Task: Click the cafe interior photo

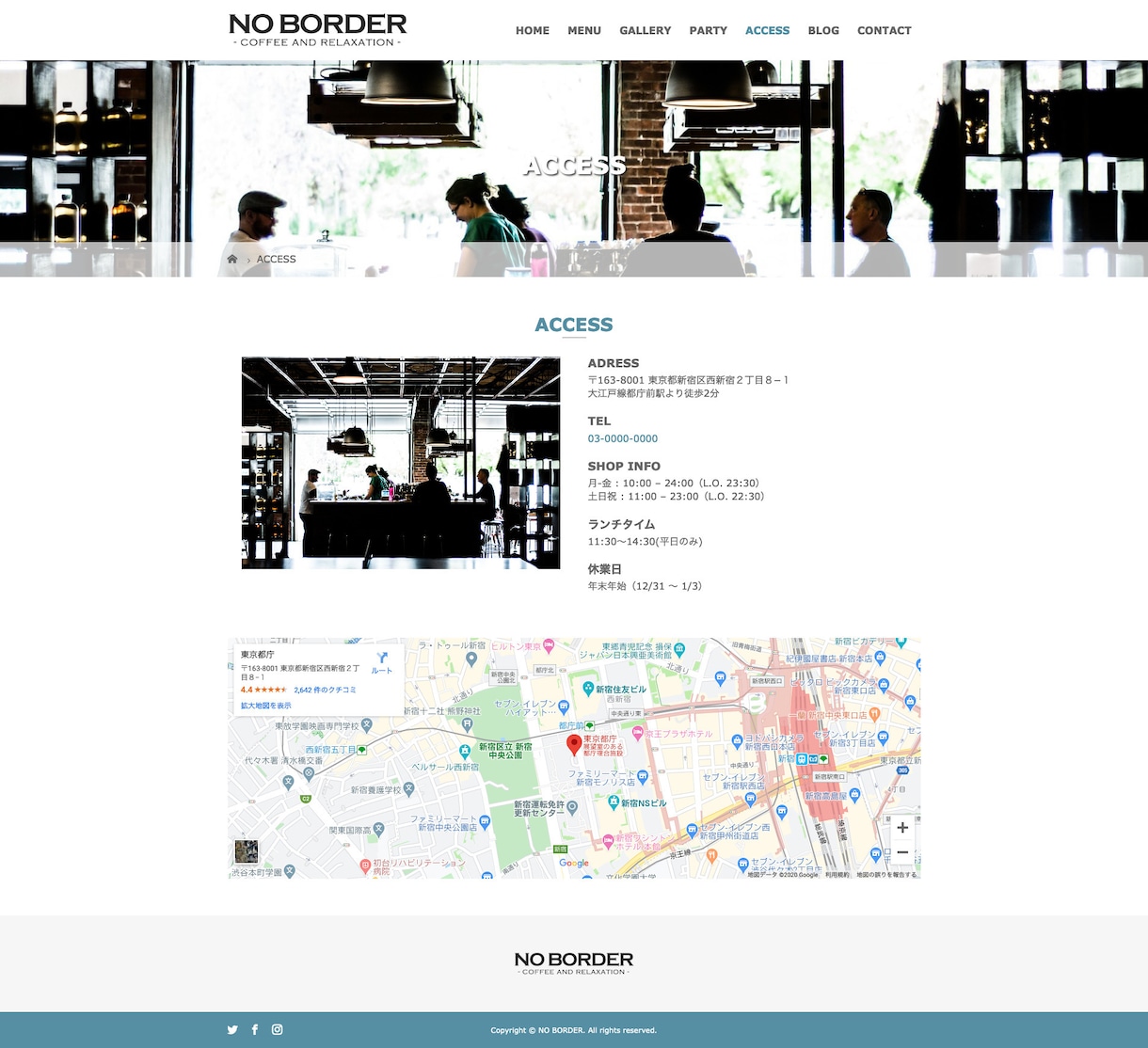Action: coord(401,463)
